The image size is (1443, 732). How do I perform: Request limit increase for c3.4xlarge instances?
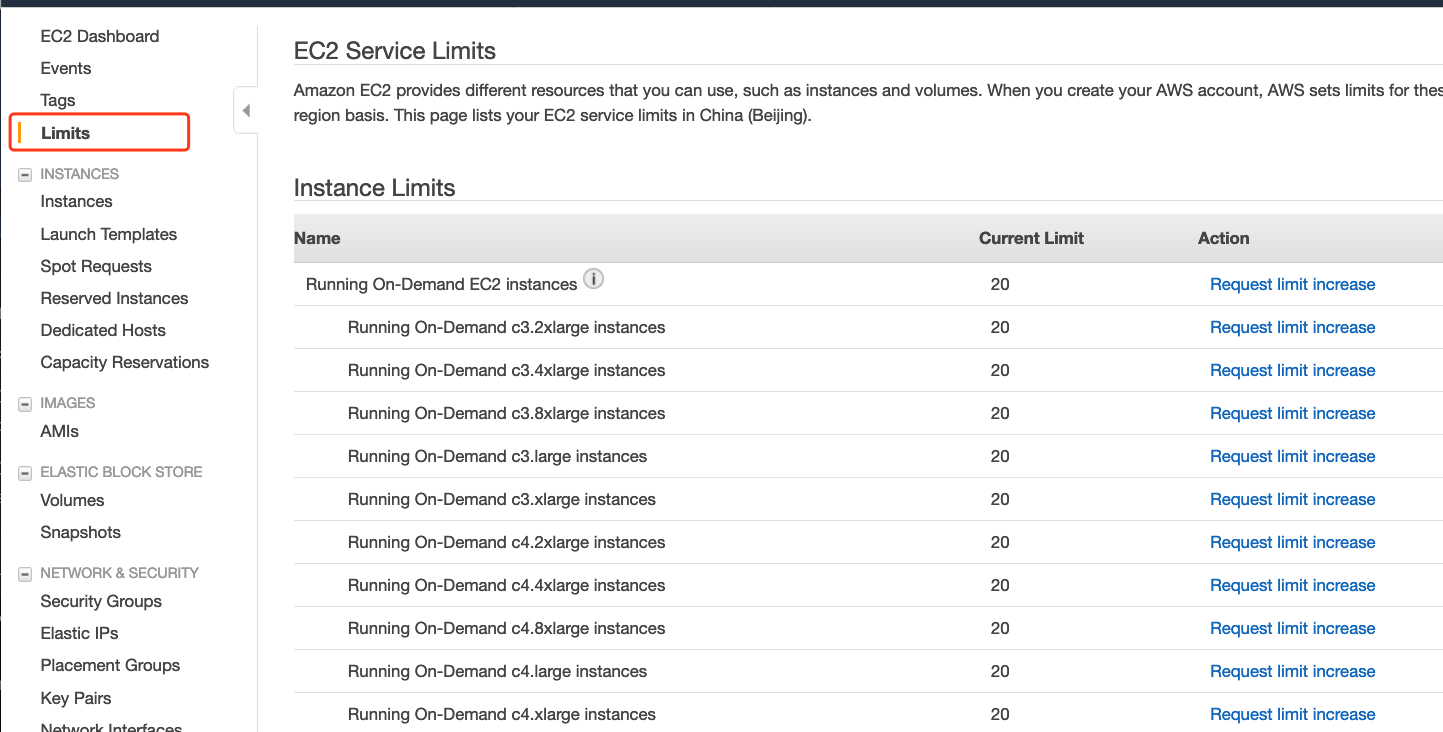click(1292, 370)
